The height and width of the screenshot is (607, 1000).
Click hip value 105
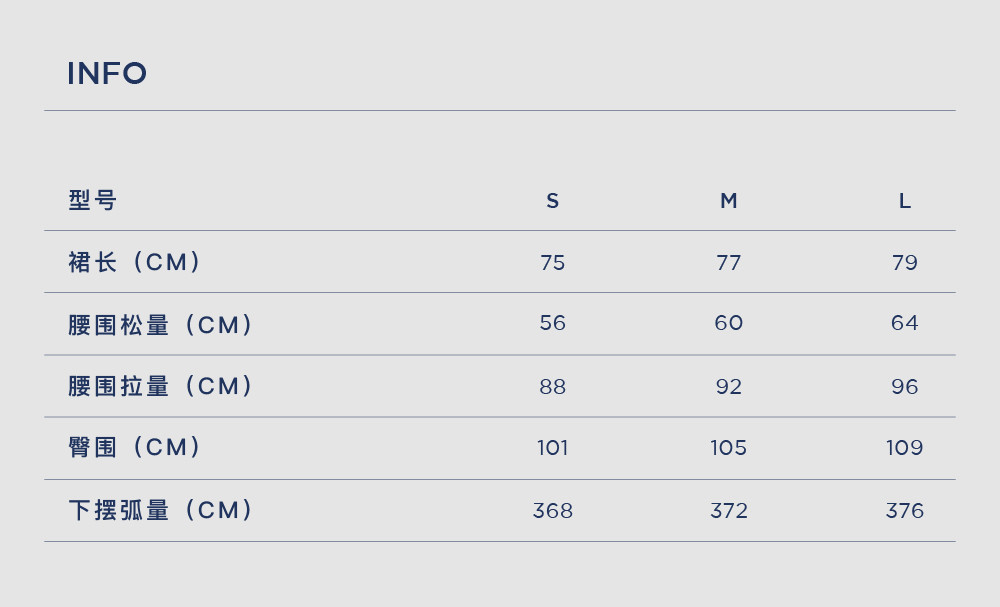tap(729, 448)
